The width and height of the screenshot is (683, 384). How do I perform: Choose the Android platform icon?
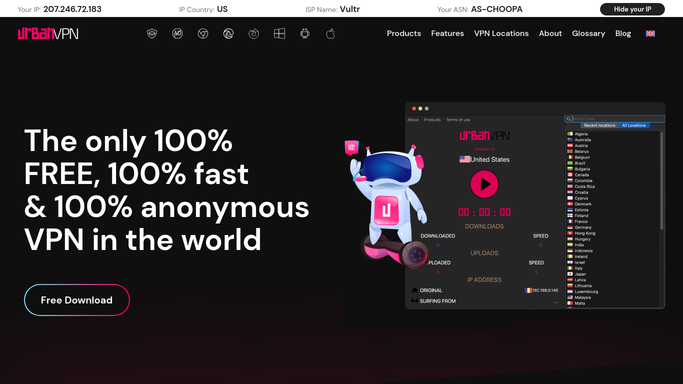(305, 34)
